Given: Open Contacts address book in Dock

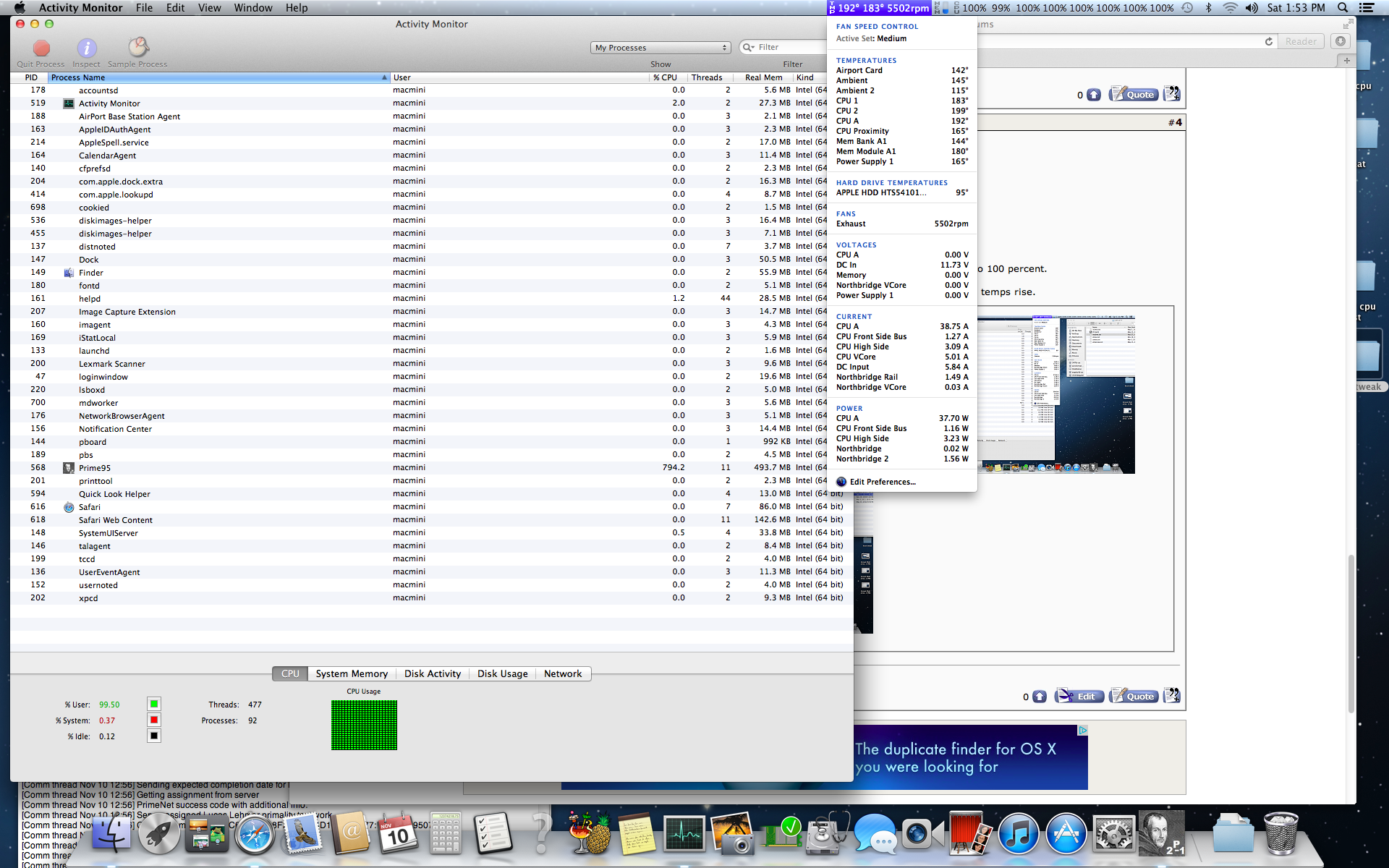Looking at the screenshot, I should [351, 835].
